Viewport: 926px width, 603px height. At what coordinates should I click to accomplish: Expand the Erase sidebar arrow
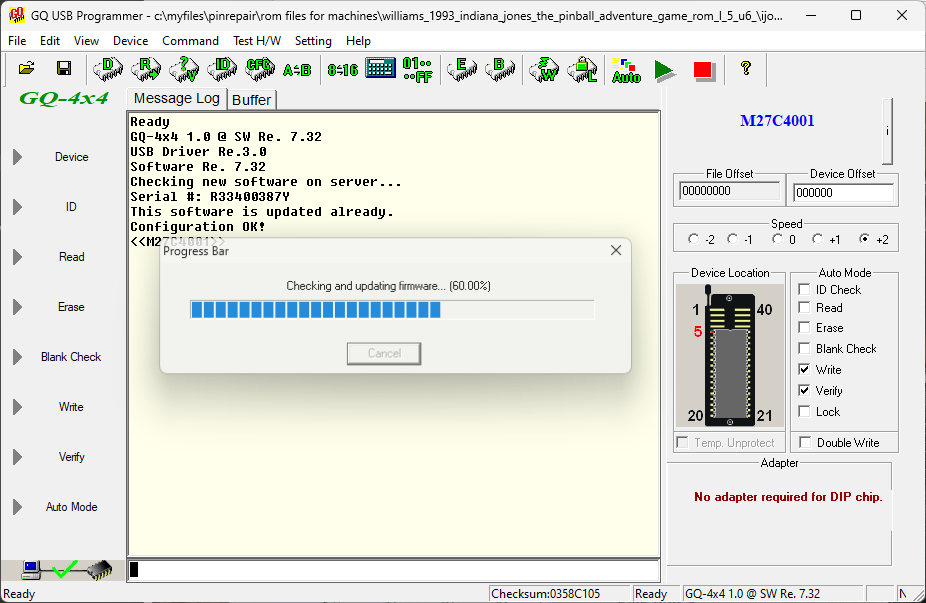point(17,307)
